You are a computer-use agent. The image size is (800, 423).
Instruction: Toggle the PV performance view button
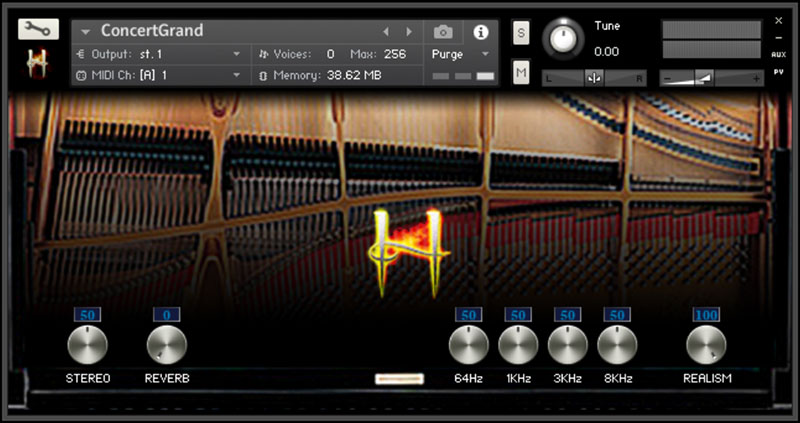779,72
